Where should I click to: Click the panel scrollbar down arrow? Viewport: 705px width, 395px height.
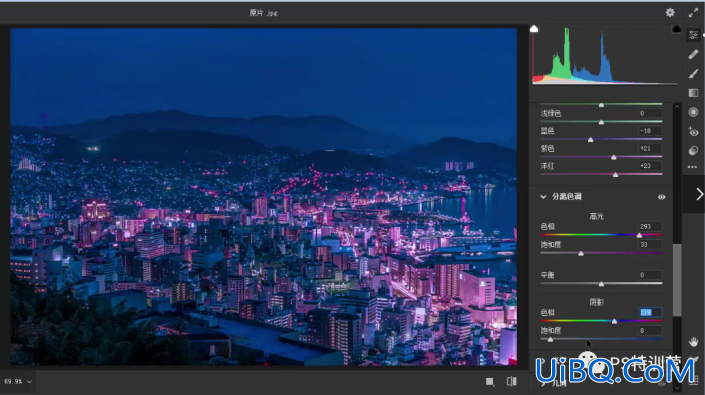coord(677,388)
